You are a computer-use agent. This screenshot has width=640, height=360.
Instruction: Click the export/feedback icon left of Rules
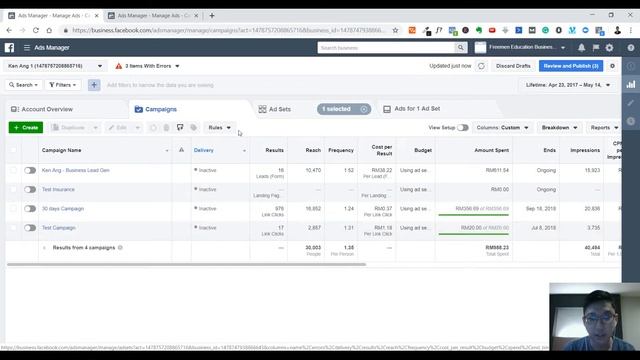(180, 127)
